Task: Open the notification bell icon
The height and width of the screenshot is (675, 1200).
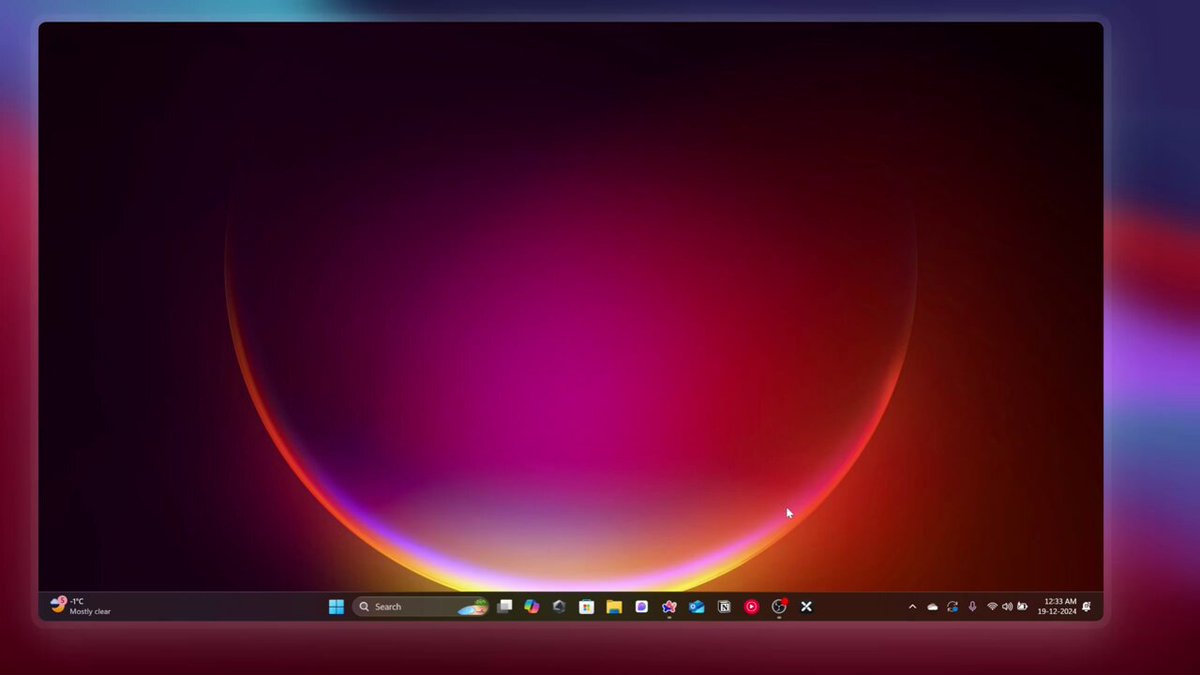Action: pyautogui.click(x=1086, y=607)
